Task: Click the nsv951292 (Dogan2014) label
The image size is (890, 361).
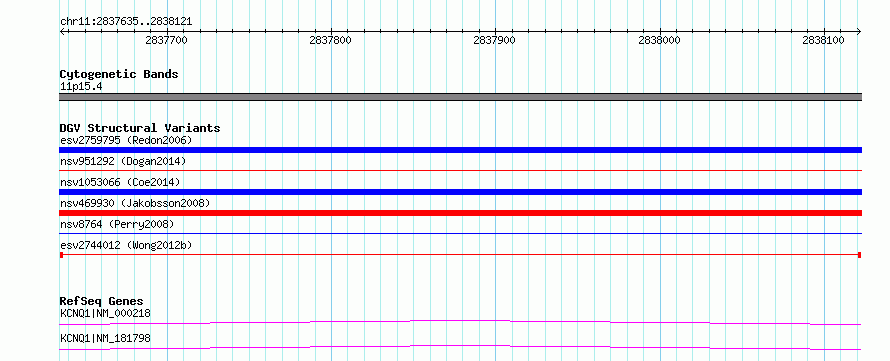Action: [123, 161]
